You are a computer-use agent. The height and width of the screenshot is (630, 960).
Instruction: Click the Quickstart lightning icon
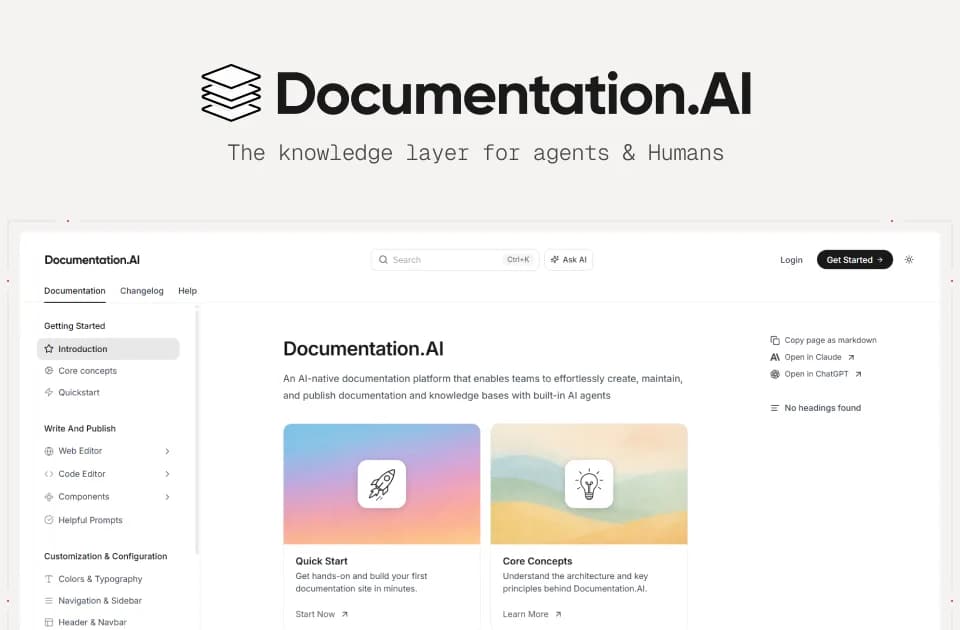click(49, 392)
